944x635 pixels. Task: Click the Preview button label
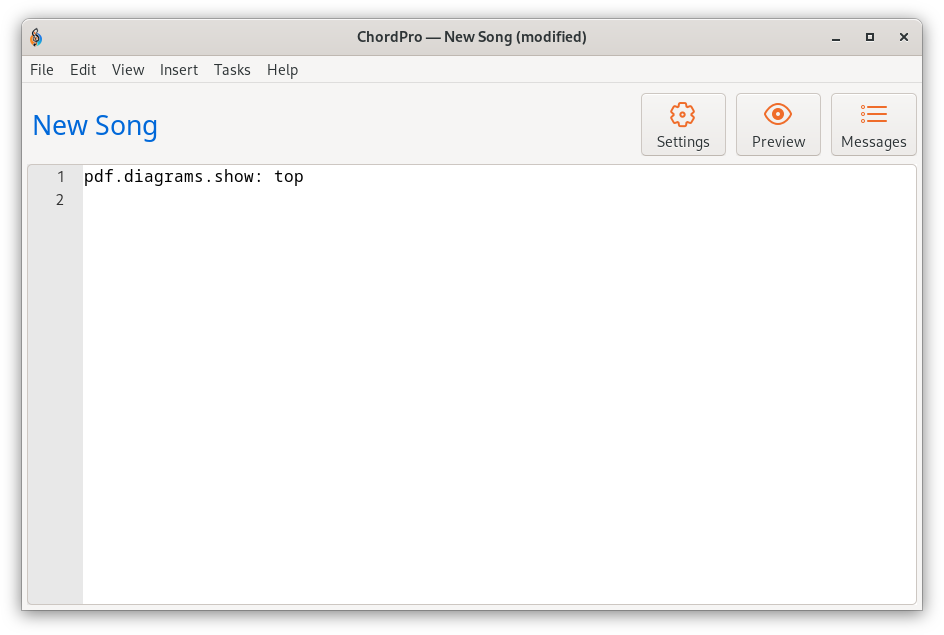point(778,142)
